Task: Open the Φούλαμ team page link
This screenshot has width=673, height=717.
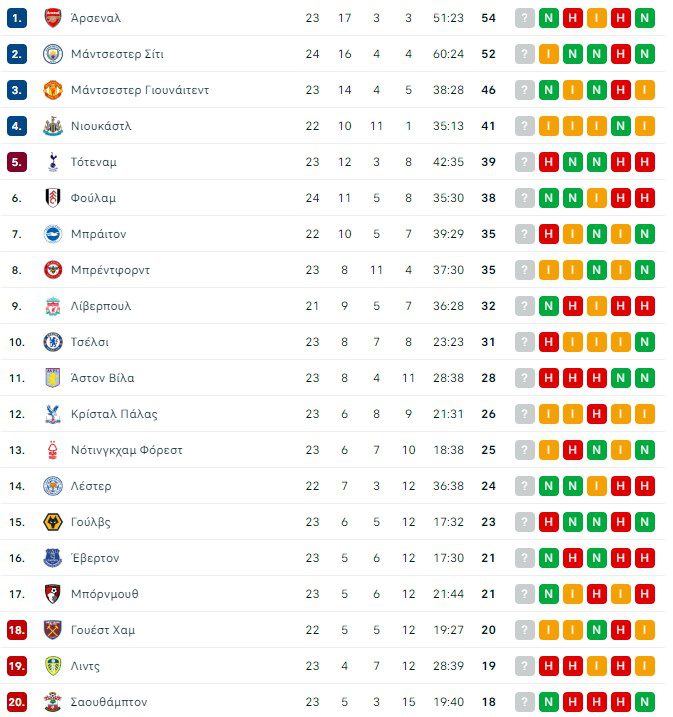Action: [x=93, y=198]
